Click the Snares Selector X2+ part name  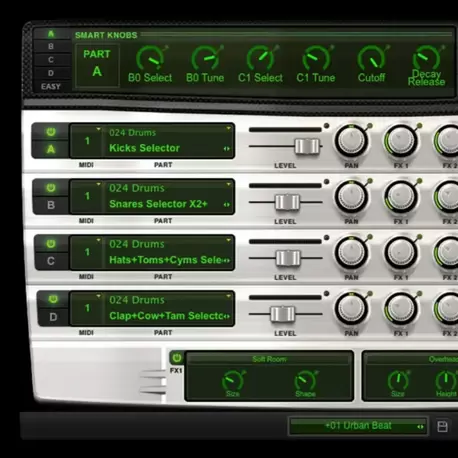click(158, 204)
